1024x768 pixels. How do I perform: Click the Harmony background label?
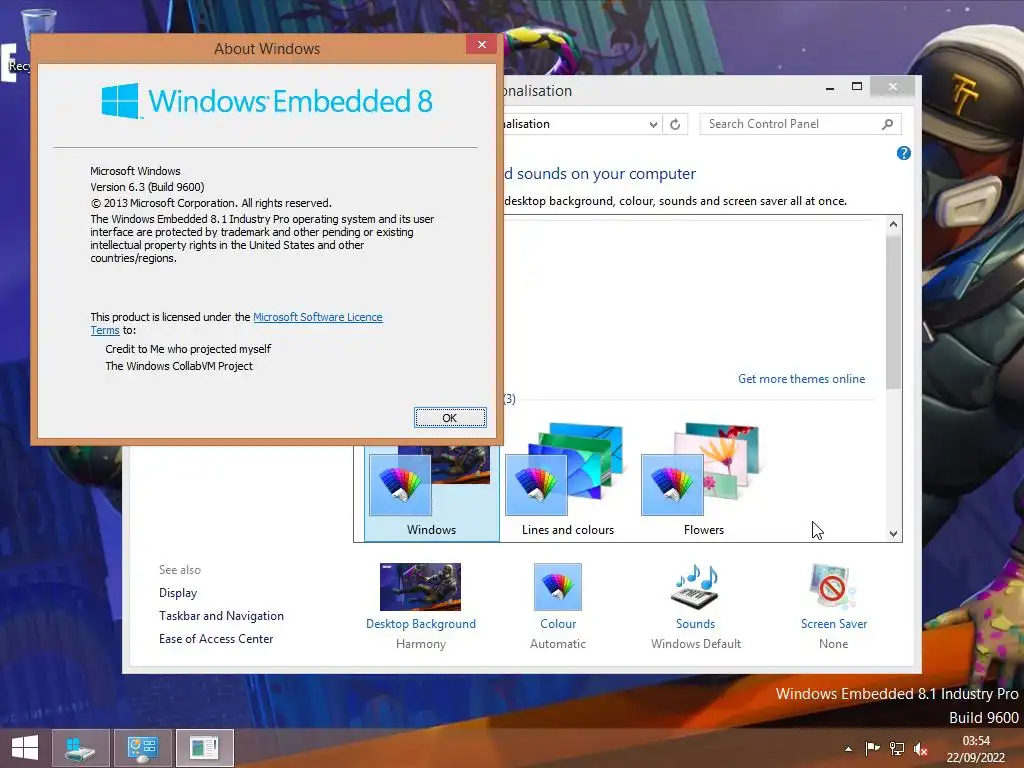421,644
